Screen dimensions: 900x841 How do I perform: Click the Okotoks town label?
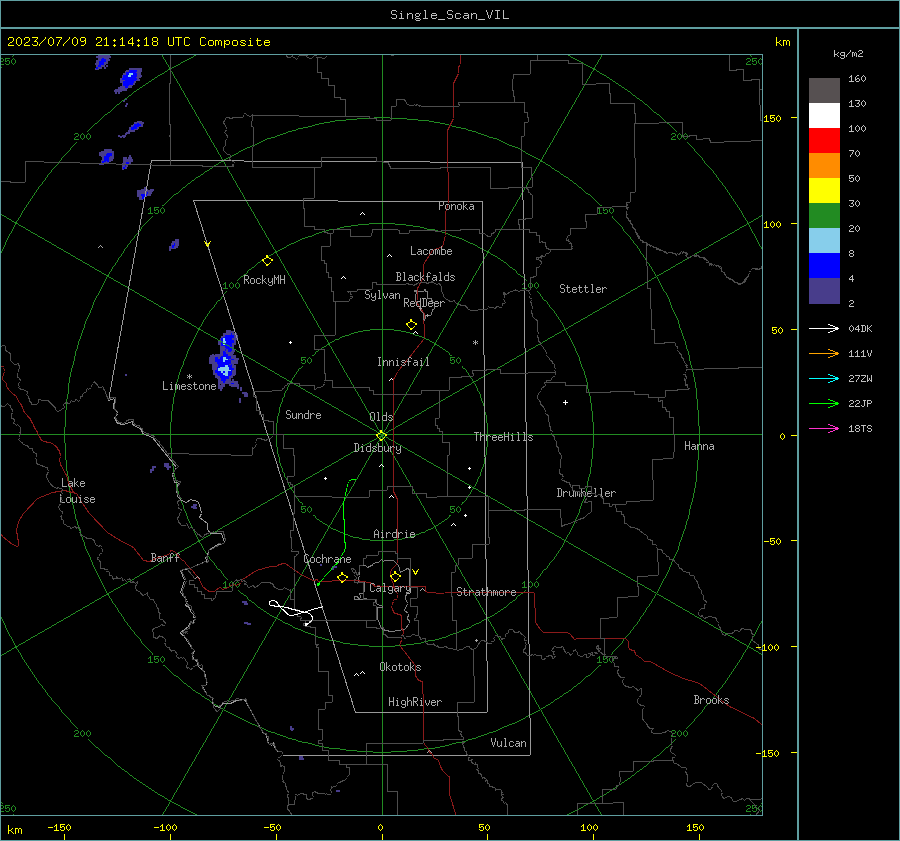(x=400, y=667)
